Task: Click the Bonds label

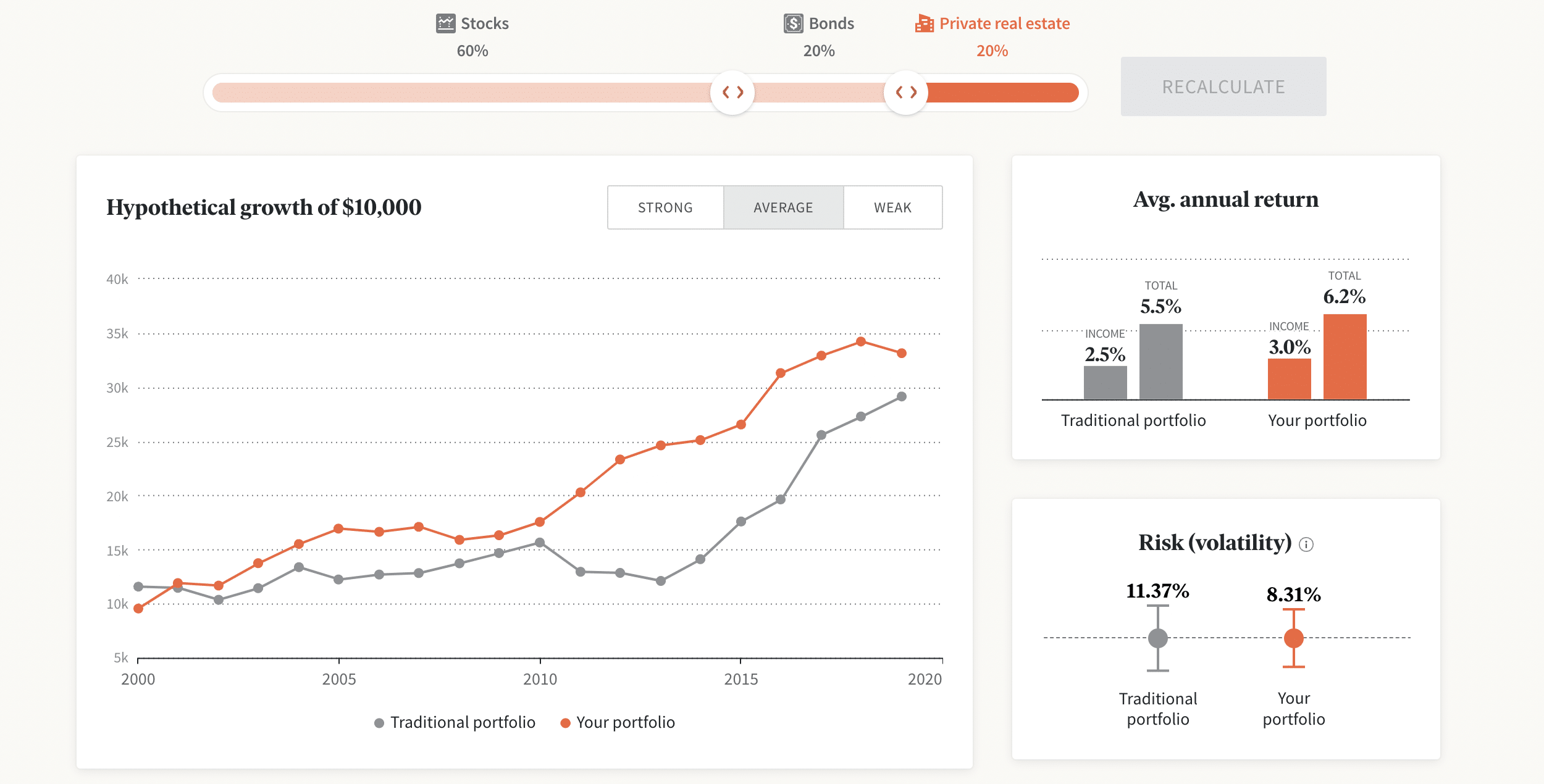Action: coord(831,23)
